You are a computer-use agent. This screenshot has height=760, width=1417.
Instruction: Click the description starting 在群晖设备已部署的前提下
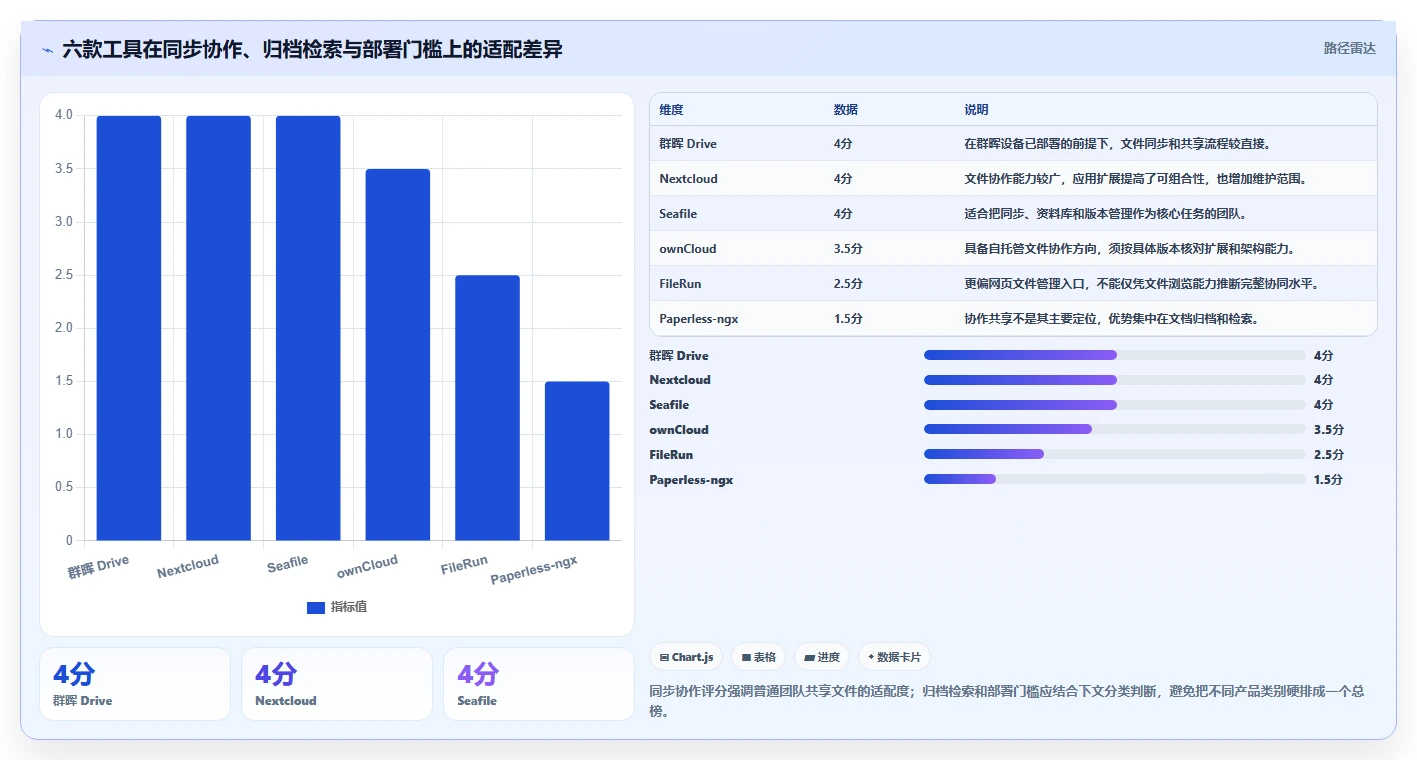1117,144
